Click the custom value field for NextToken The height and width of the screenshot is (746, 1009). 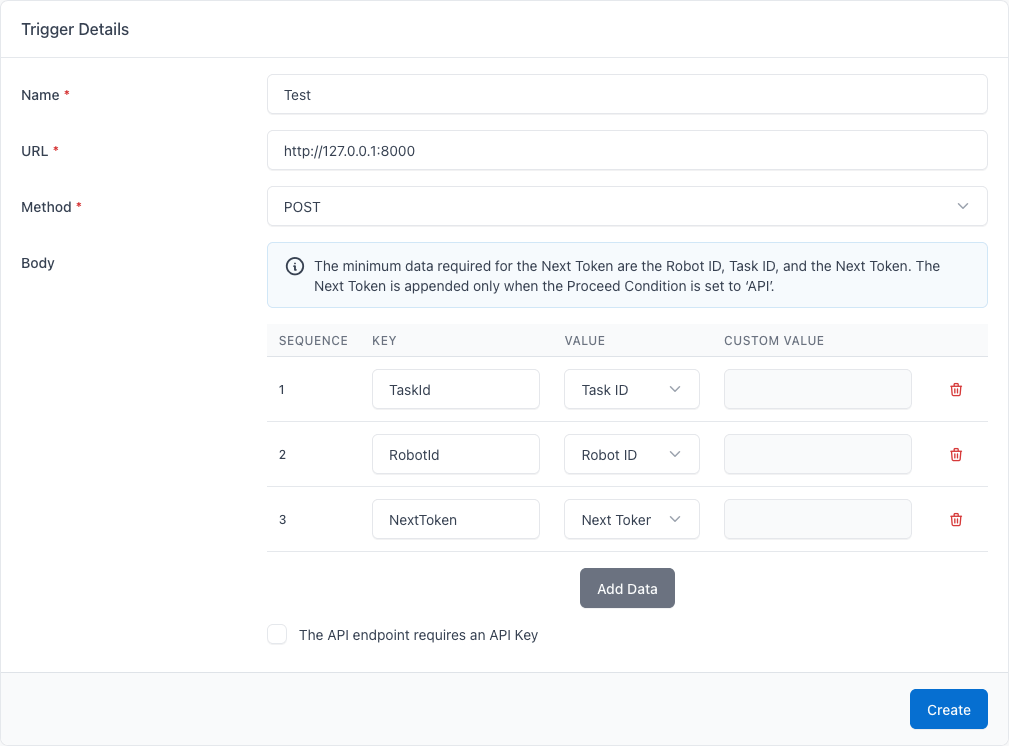pos(817,519)
